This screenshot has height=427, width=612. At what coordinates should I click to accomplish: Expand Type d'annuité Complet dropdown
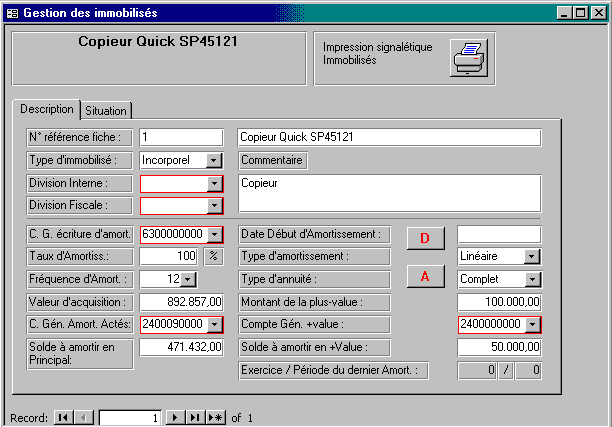click(532, 279)
